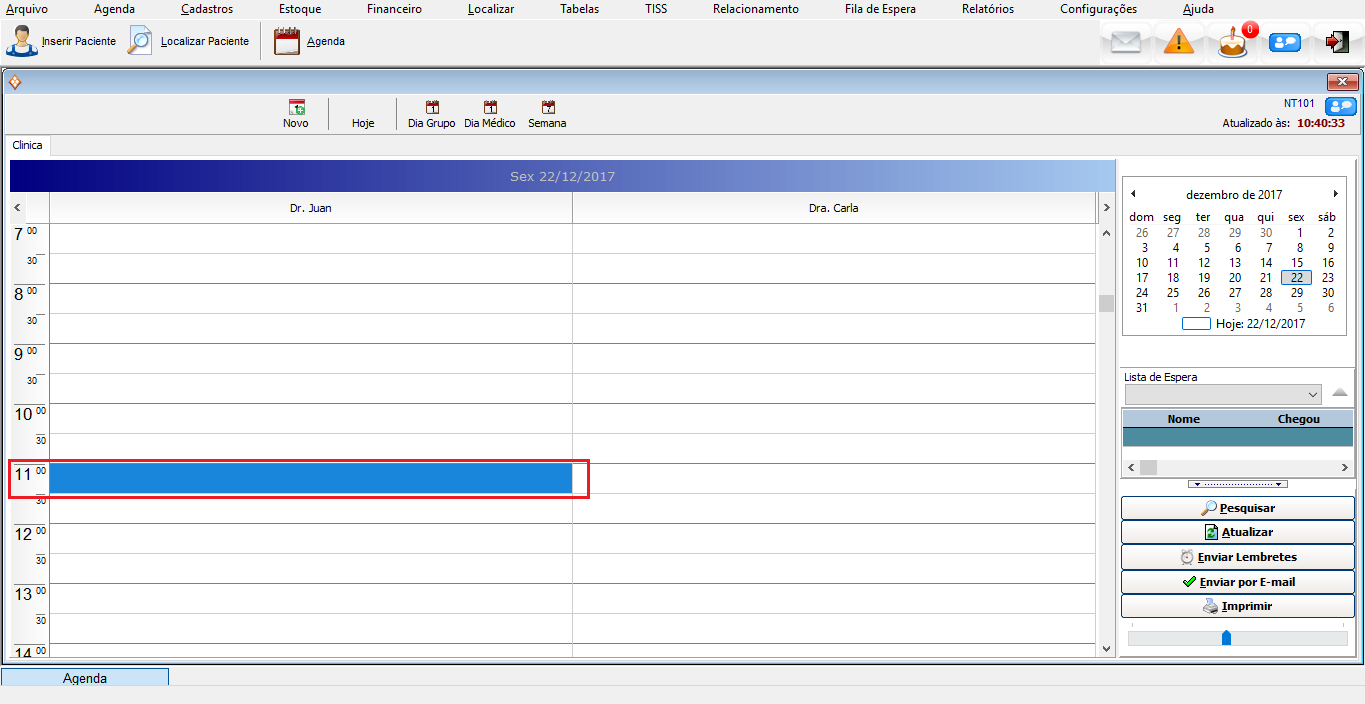Switch to Semana week view
Image resolution: width=1365 pixels, height=704 pixels.
coord(547,114)
